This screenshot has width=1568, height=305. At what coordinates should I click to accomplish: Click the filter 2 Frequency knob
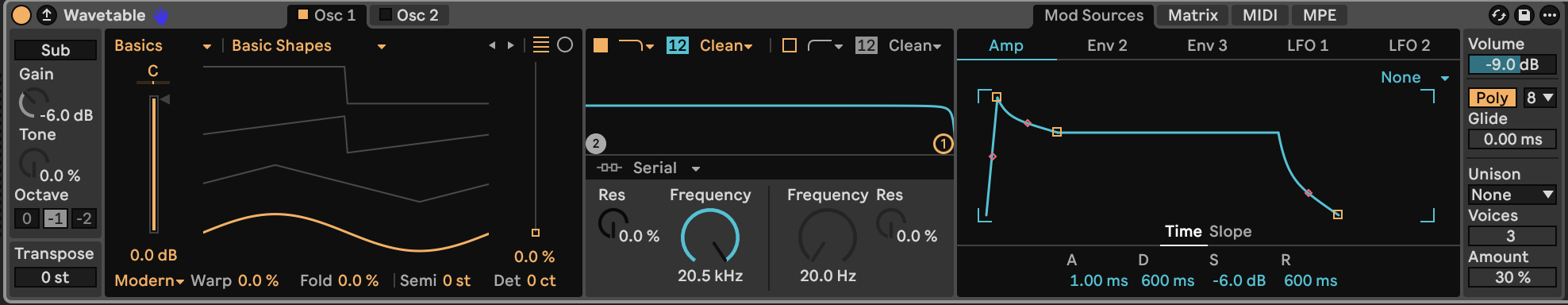click(x=828, y=237)
